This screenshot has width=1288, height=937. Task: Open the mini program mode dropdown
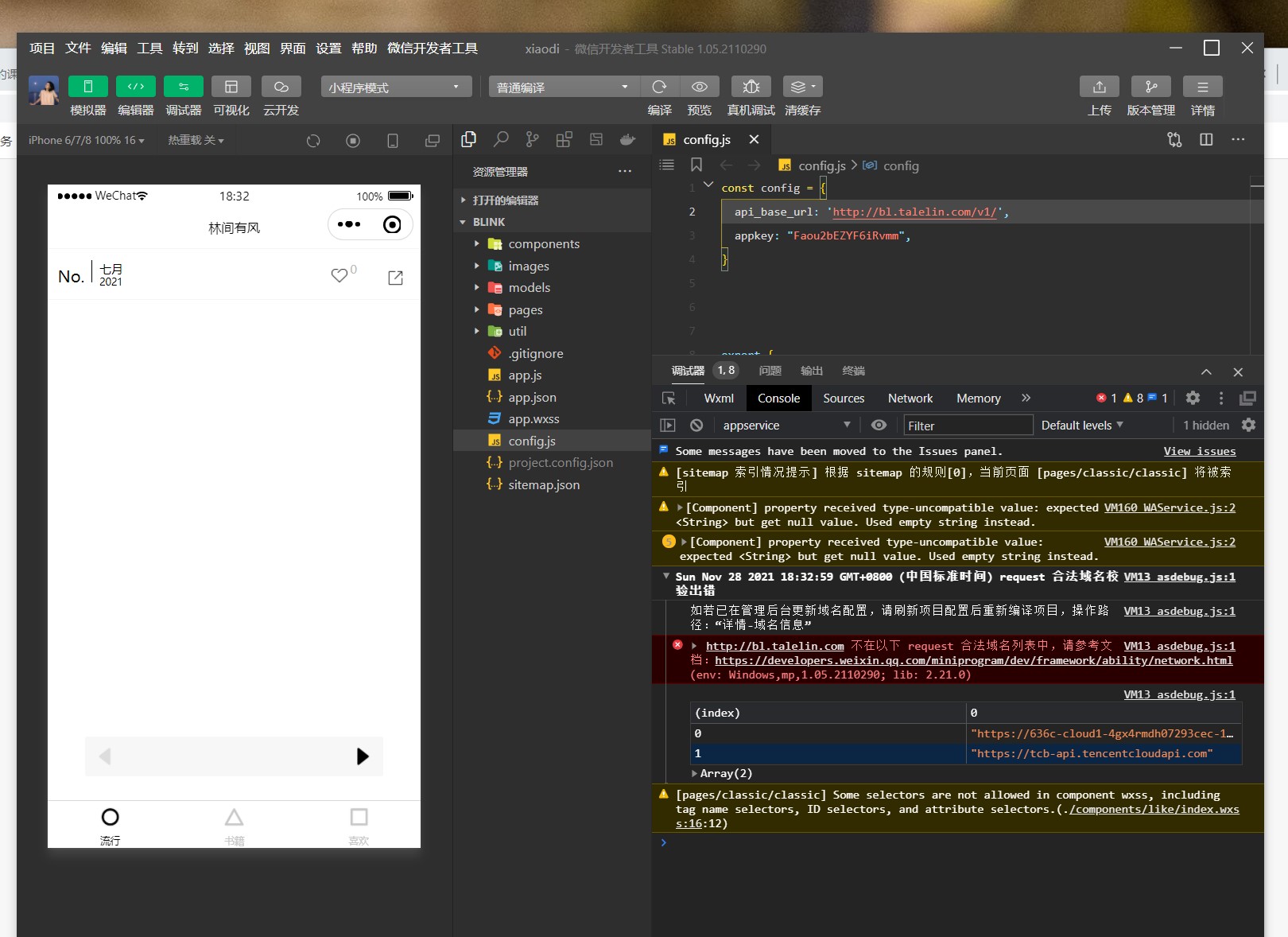(396, 87)
